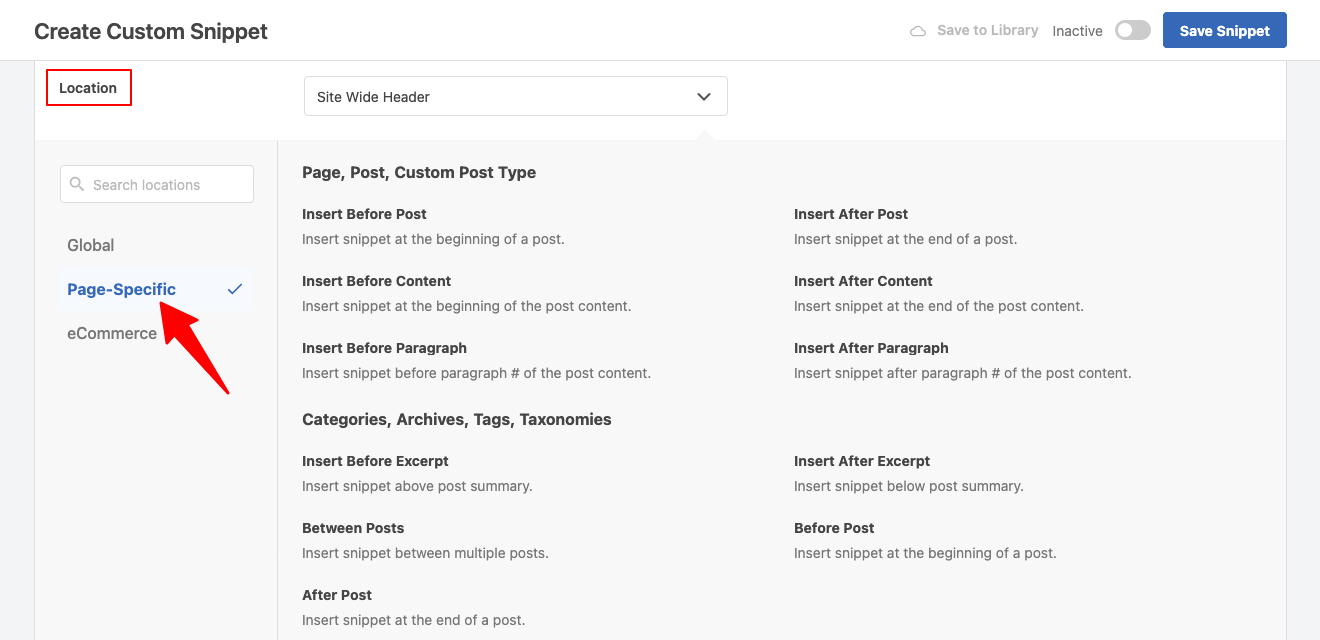Pick the Insert Before Paragraph option
This screenshot has height=640, width=1320.
click(384, 348)
